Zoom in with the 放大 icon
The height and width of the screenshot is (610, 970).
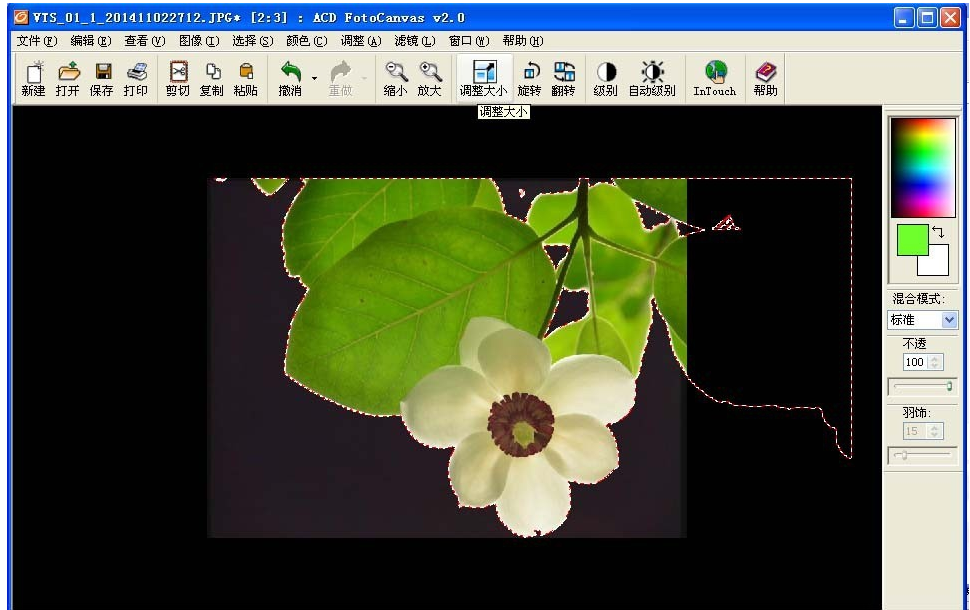429,78
